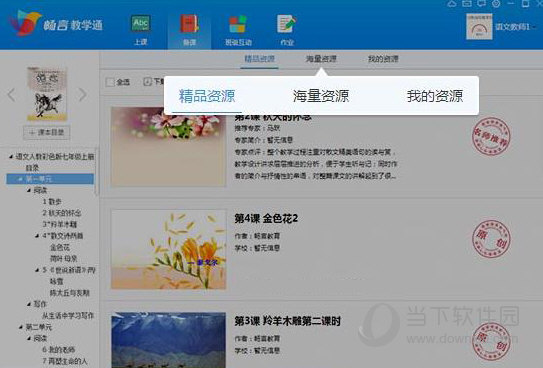Open the hexagon settings icon in title bar
This screenshot has width=543, height=368.
[496, 4]
